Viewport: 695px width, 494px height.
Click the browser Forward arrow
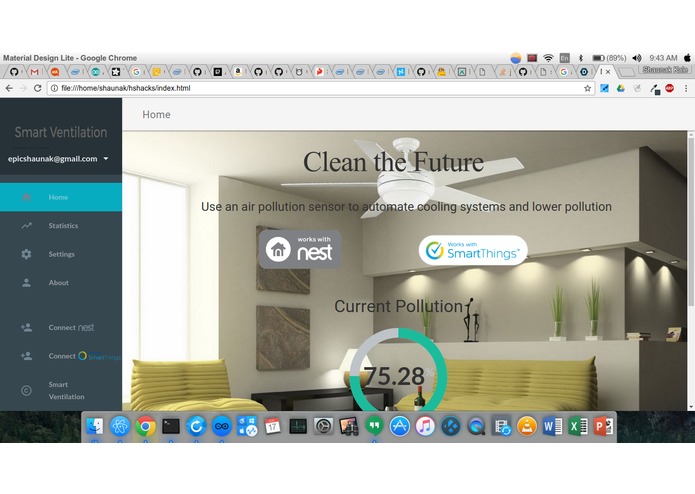point(23,88)
